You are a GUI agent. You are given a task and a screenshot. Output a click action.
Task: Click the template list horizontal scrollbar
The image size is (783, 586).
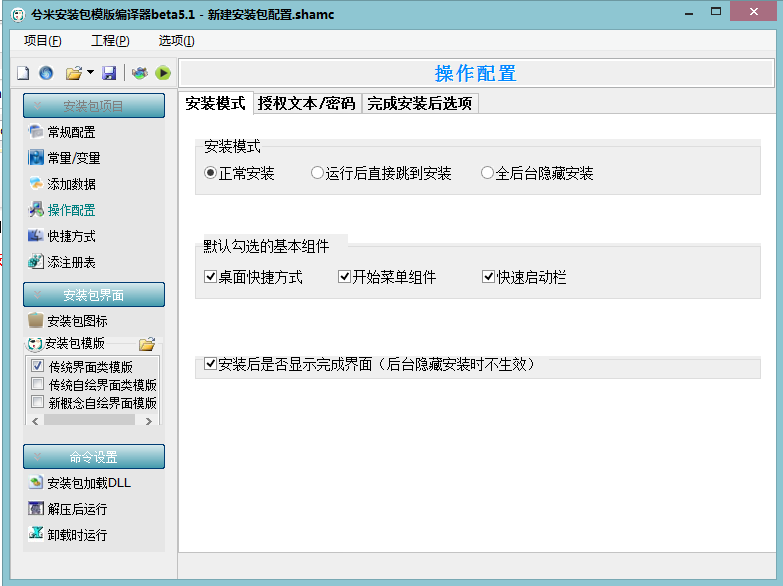pyautogui.click(x=92, y=421)
